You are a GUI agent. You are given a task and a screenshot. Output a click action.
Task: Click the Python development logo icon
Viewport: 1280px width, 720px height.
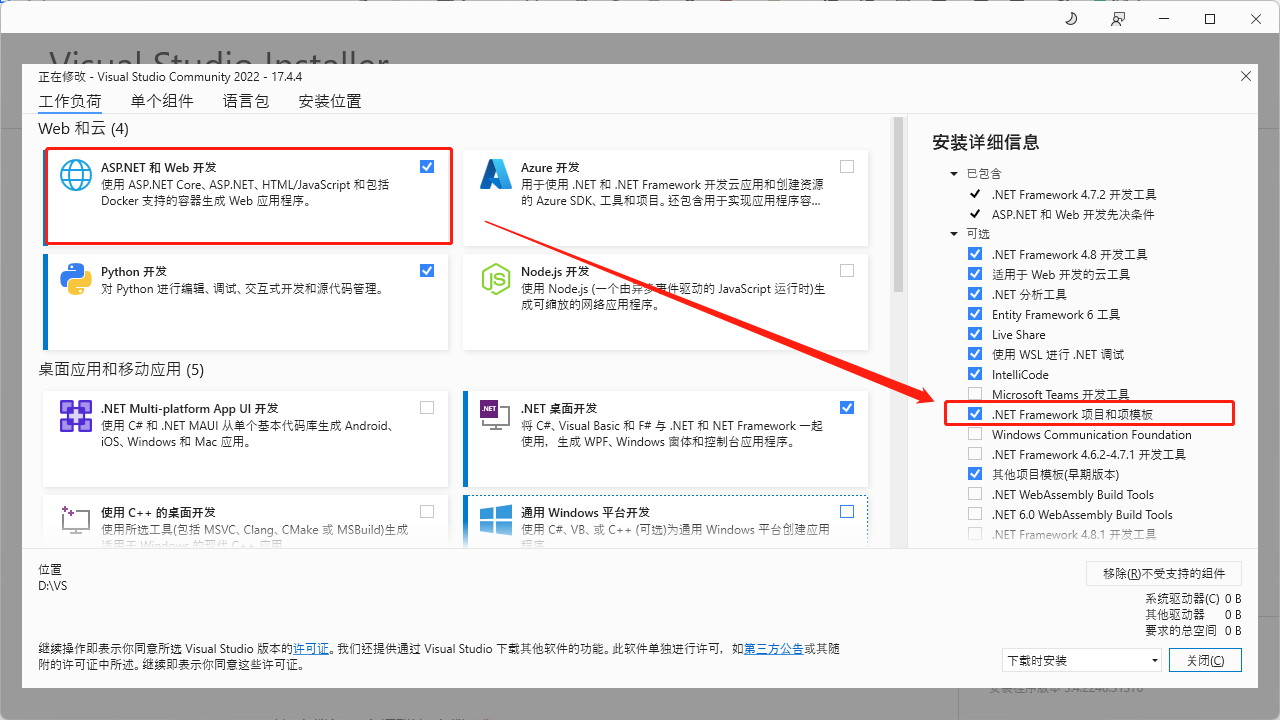click(x=76, y=279)
